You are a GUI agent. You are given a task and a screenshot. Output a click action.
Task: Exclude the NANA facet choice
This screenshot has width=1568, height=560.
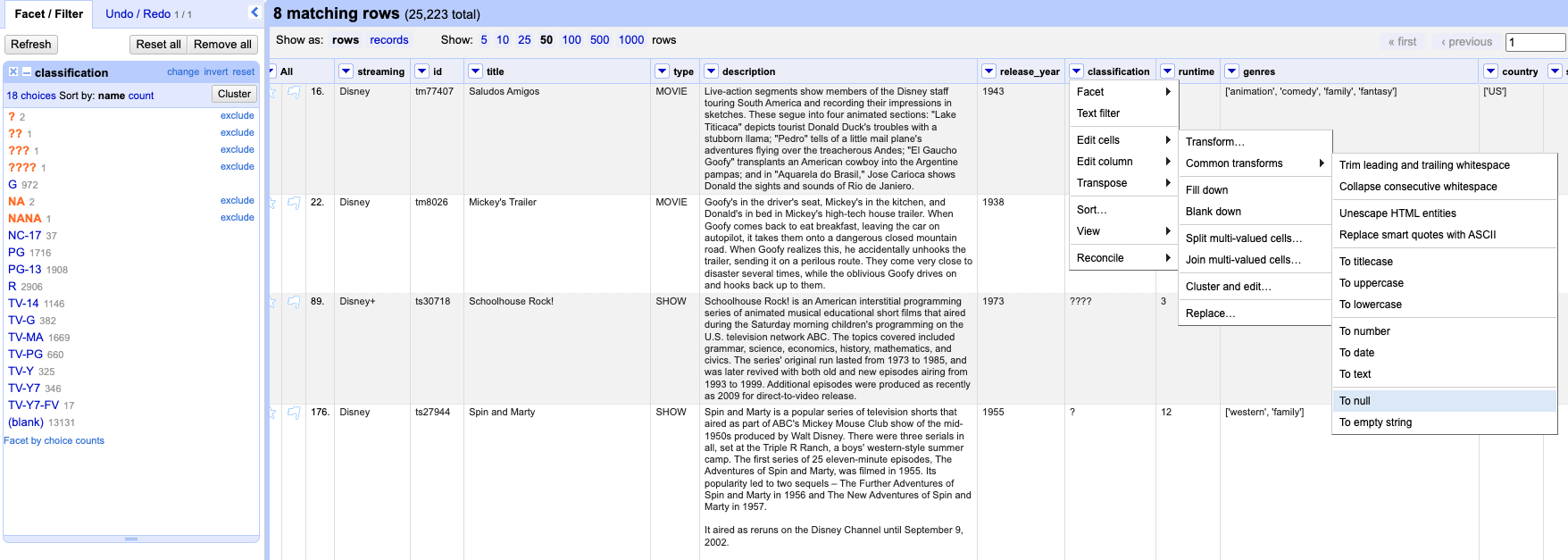coord(238,218)
